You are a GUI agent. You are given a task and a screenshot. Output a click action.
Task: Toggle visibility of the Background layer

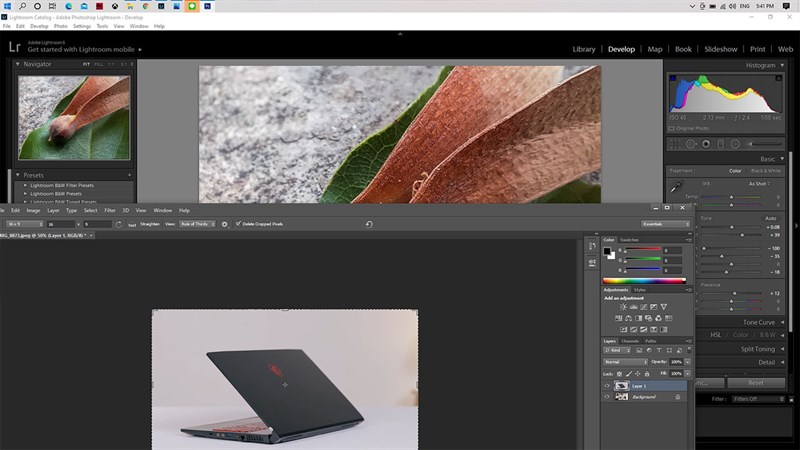[607, 397]
